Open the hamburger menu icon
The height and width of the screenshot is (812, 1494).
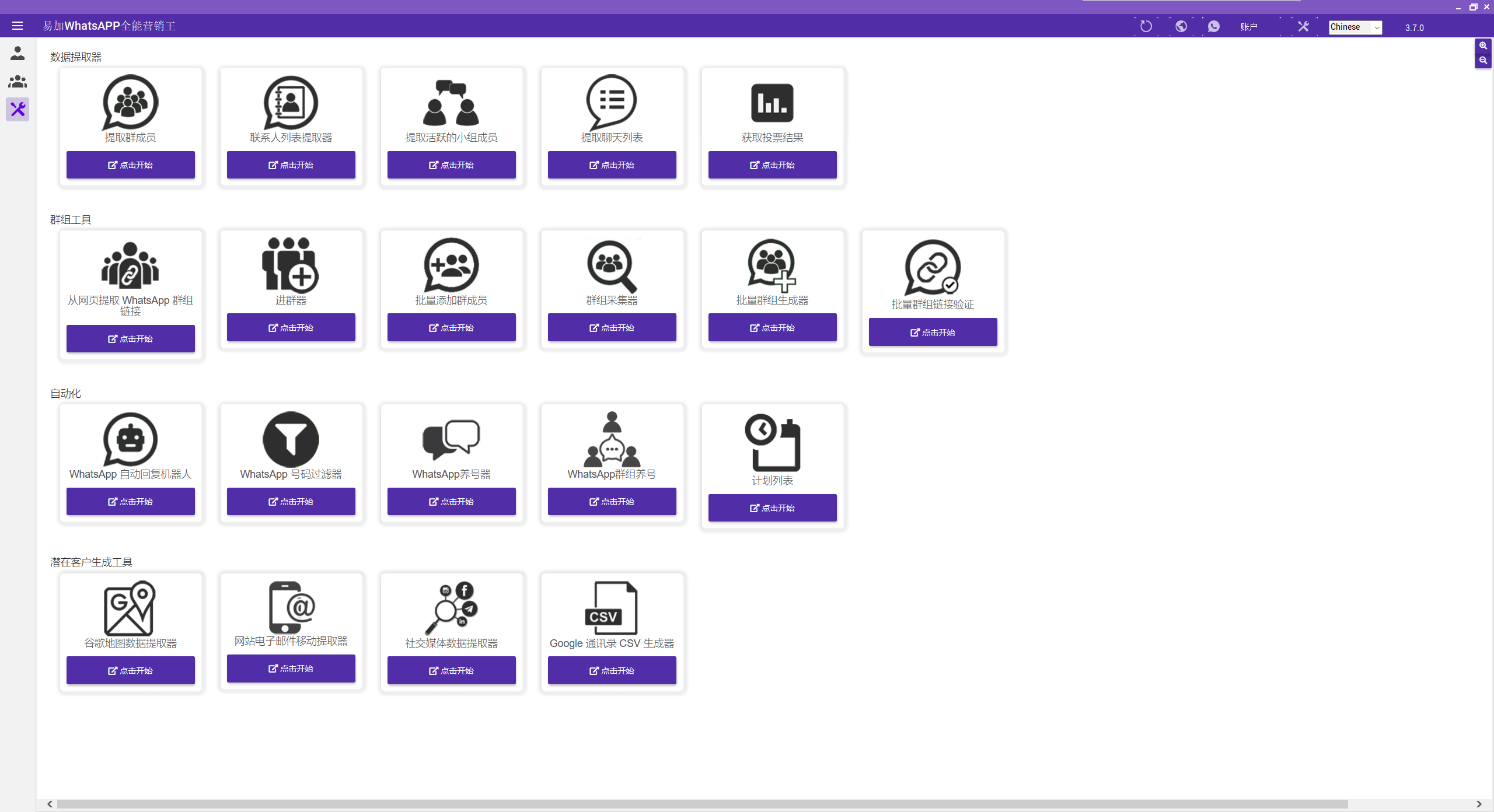[x=18, y=26]
